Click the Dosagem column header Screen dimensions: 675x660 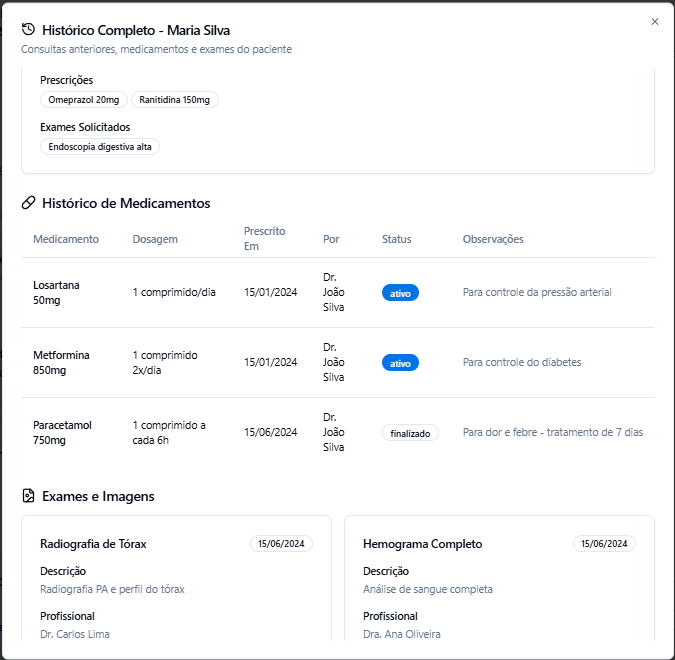(x=155, y=239)
